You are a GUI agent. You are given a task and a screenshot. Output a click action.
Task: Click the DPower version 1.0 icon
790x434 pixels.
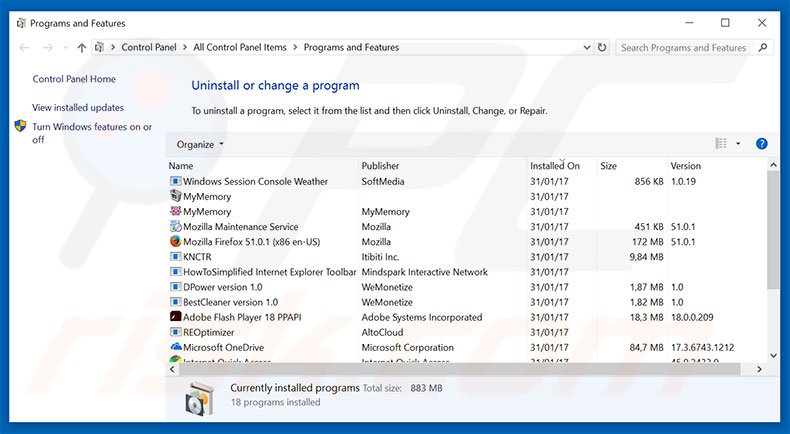click(175, 287)
